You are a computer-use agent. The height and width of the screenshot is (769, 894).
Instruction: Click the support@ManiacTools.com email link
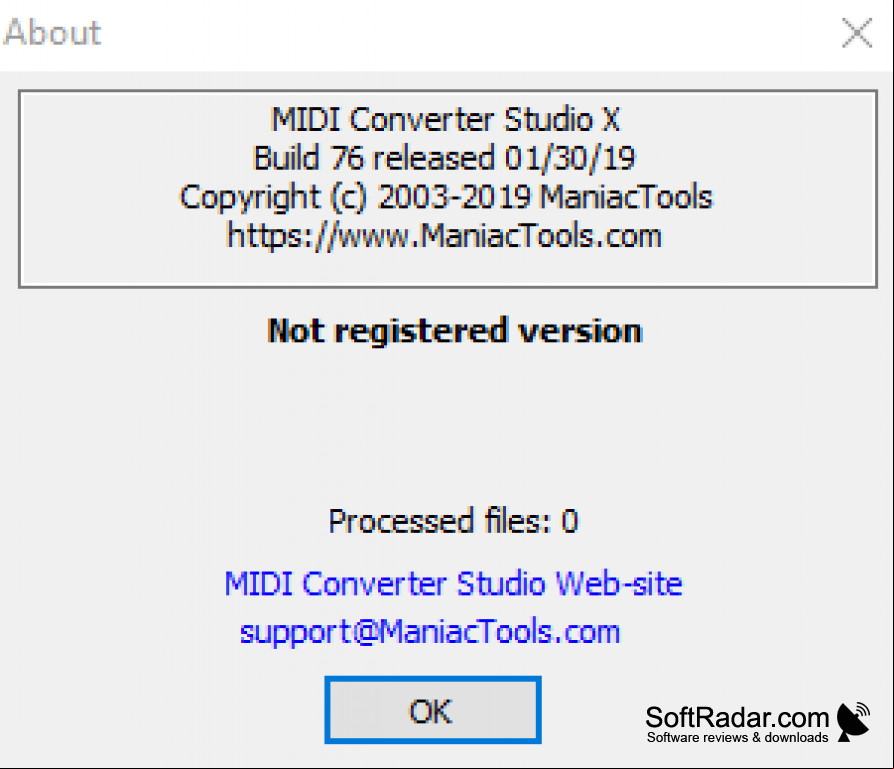click(430, 633)
